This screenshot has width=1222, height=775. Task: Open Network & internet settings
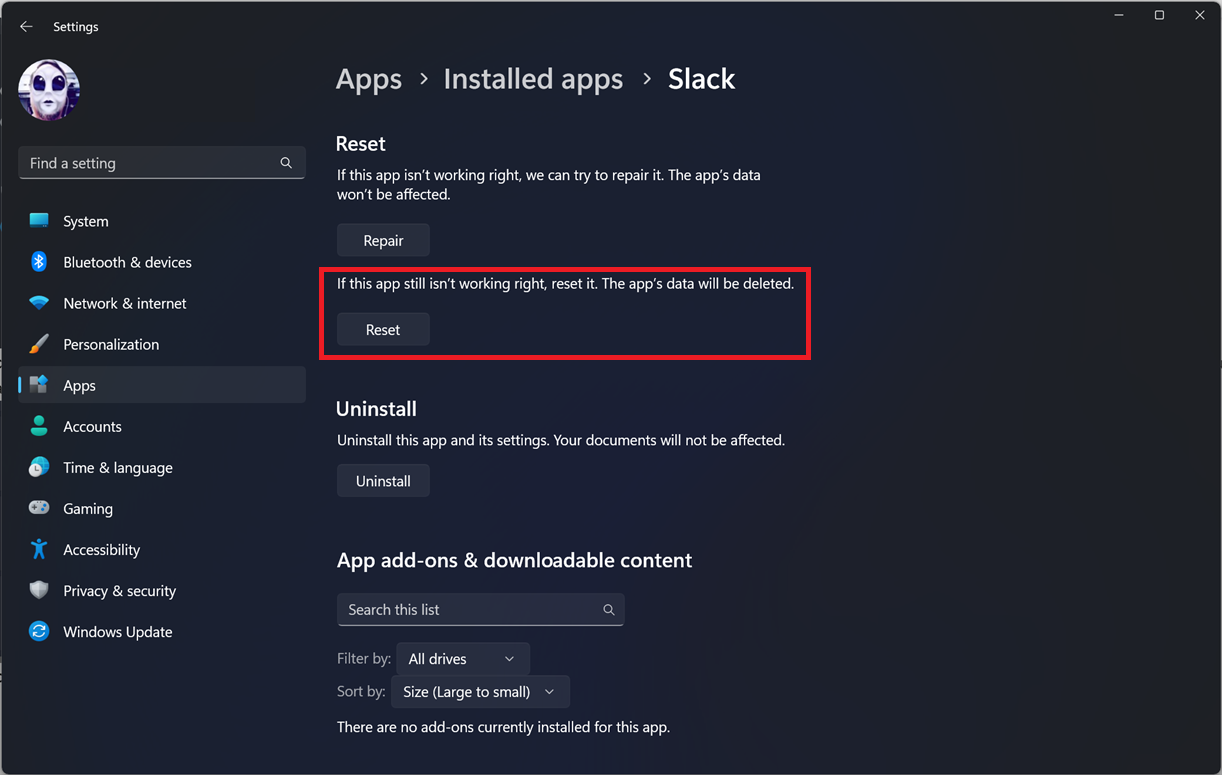pos(125,303)
